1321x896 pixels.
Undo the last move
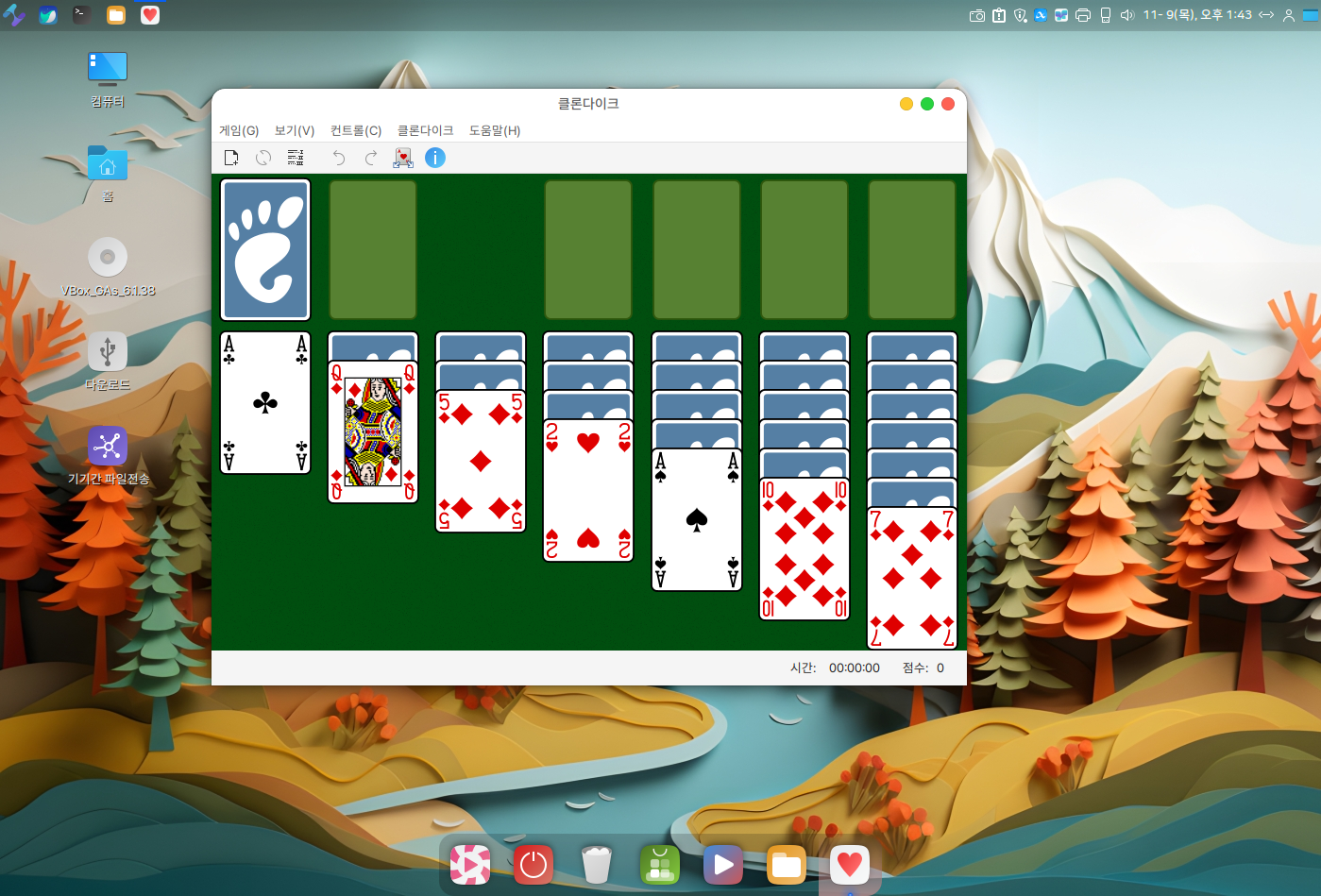[339, 158]
